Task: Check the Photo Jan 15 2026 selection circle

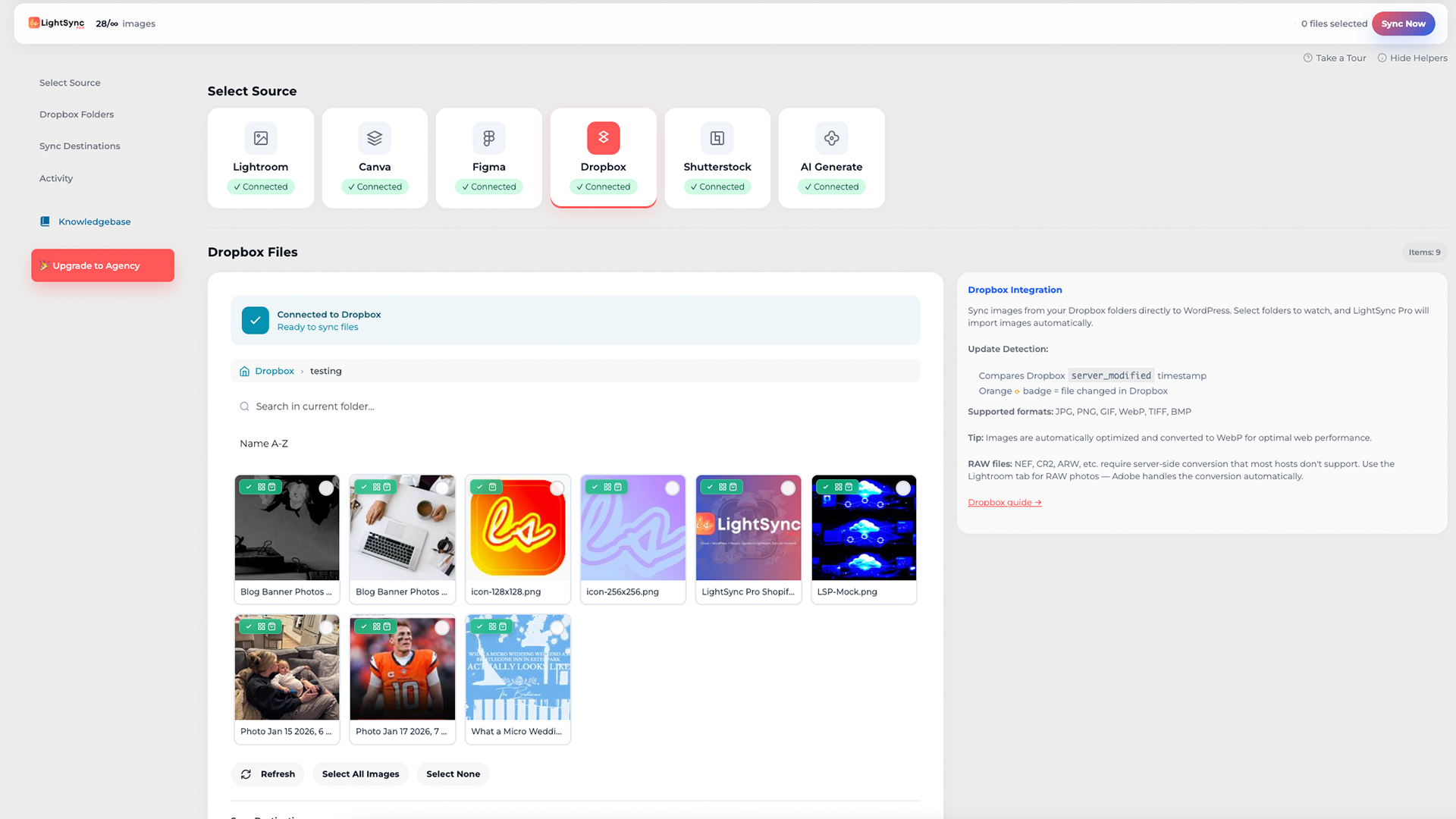Action: 326,628
